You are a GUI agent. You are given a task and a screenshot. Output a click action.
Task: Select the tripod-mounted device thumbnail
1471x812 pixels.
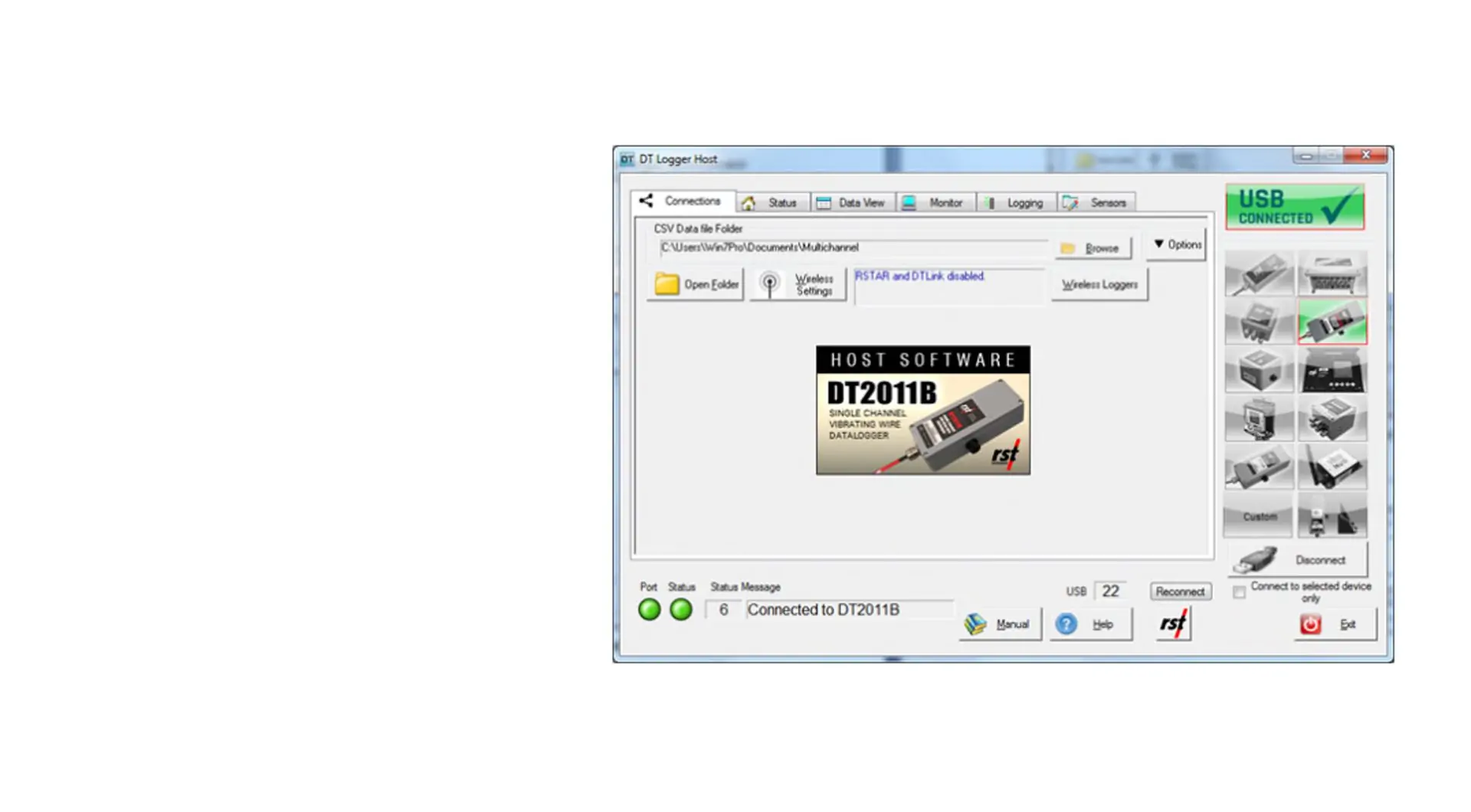[1259, 419]
